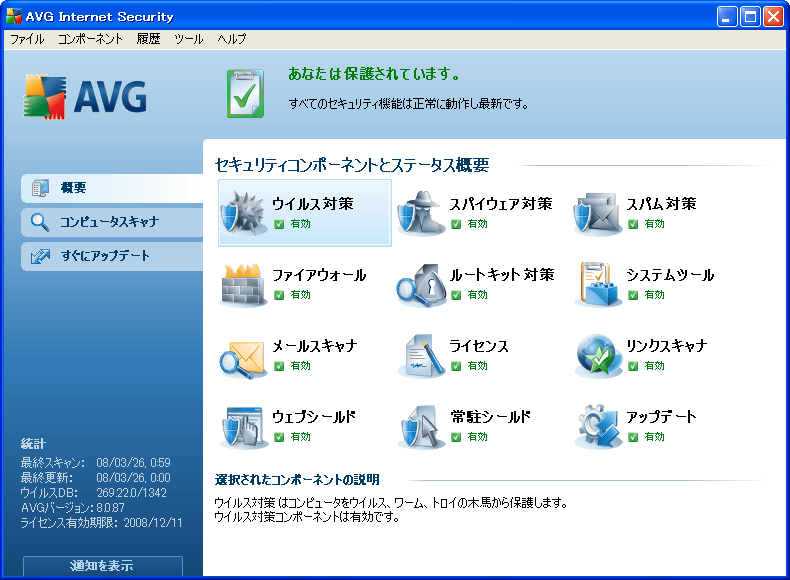Click the 最終スキャン: 08/03/26, 0:59 statistic
This screenshot has width=790, height=580.
[96, 463]
